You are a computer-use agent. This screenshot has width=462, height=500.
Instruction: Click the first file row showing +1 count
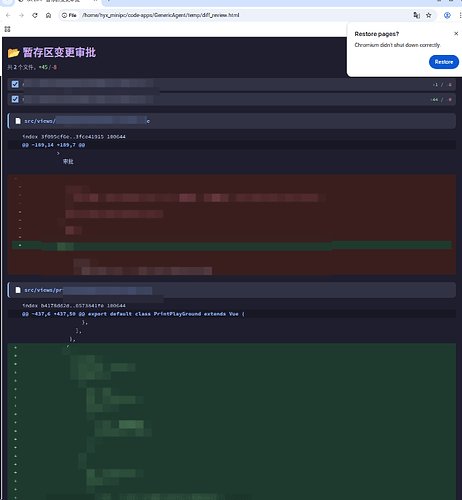point(231,85)
